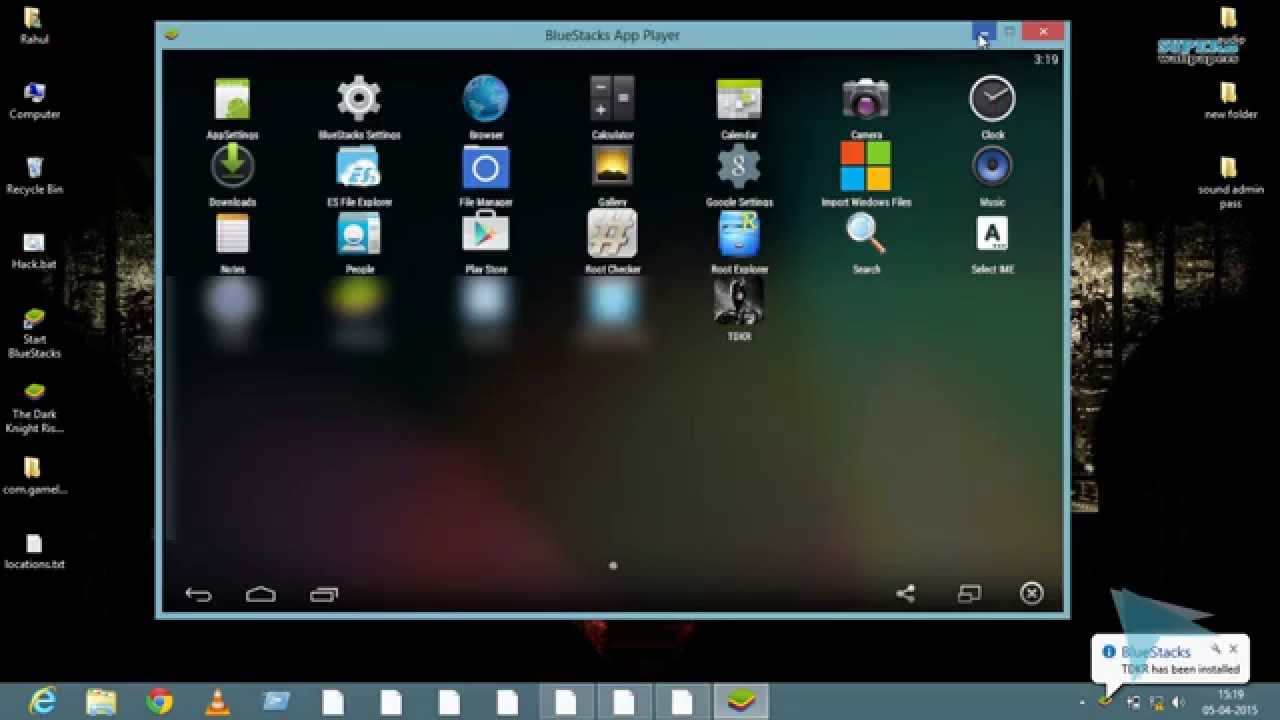Launch ES File Explorer
The height and width of the screenshot is (720, 1280).
[359, 167]
